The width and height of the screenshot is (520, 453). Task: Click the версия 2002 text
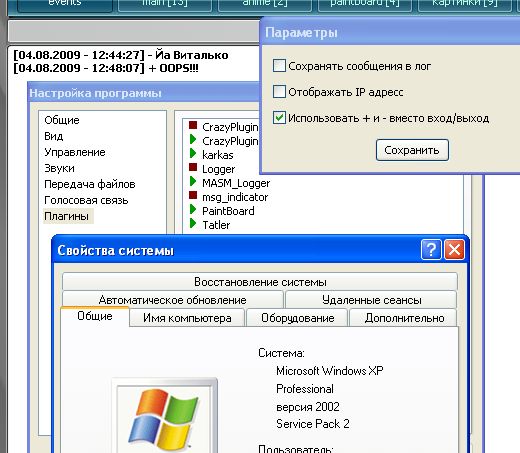coord(308,407)
